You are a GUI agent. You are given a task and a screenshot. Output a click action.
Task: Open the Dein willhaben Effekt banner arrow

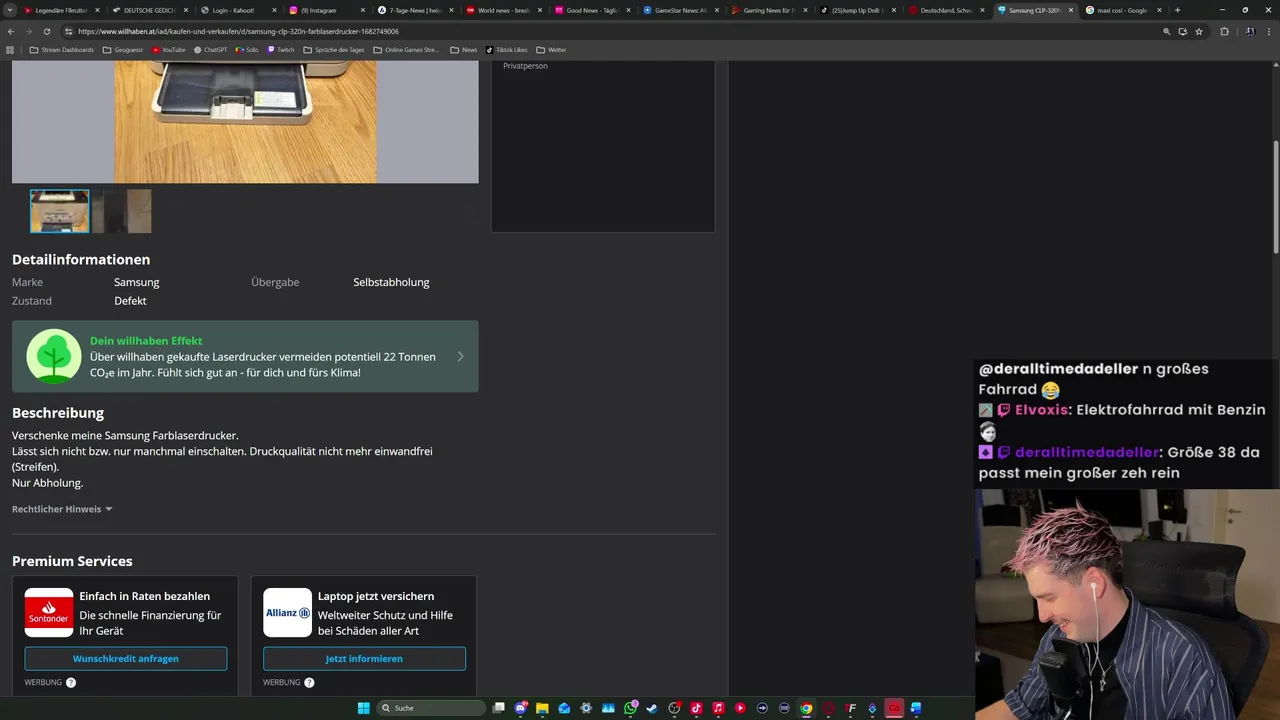click(460, 356)
